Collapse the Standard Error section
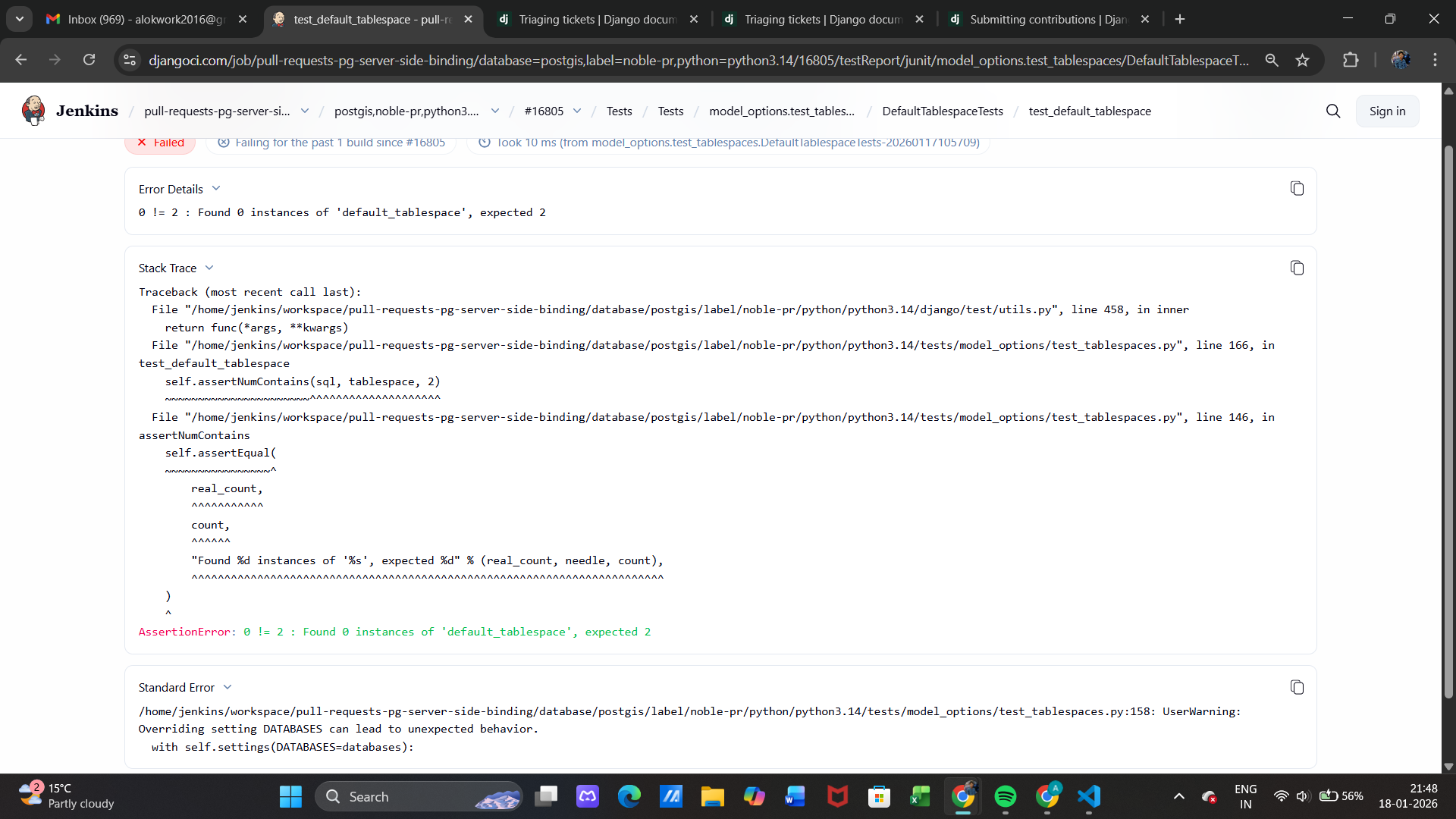The width and height of the screenshot is (1456, 819). tap(227, 687)
